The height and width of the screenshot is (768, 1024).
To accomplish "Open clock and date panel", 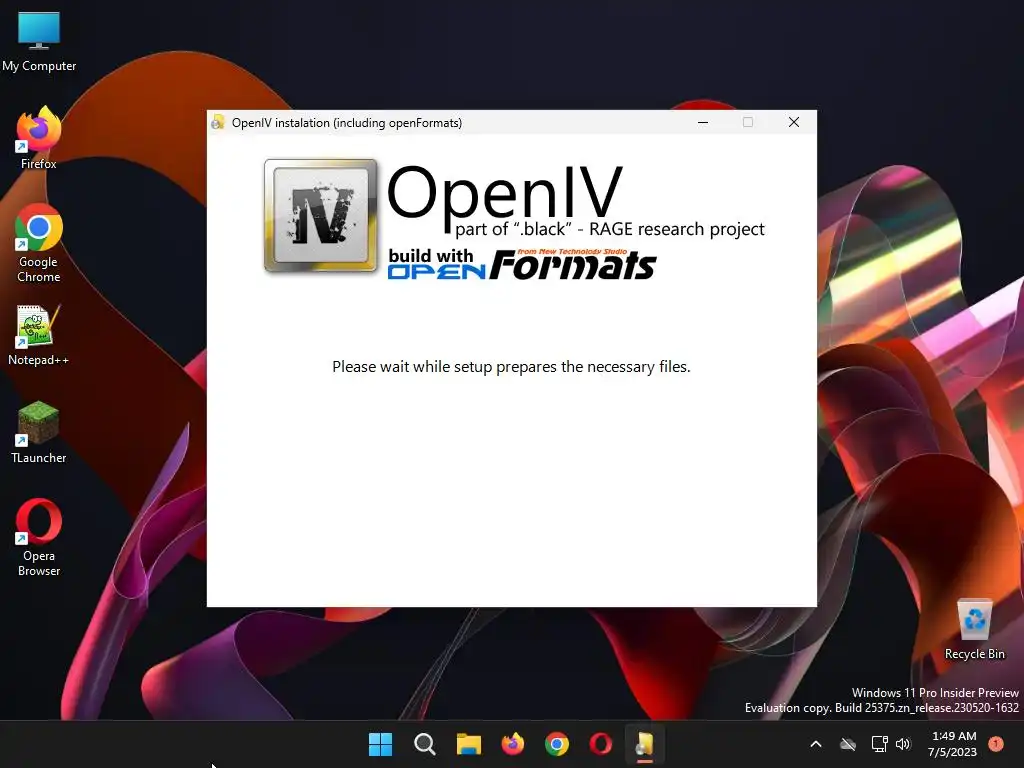I will [953, 744].
